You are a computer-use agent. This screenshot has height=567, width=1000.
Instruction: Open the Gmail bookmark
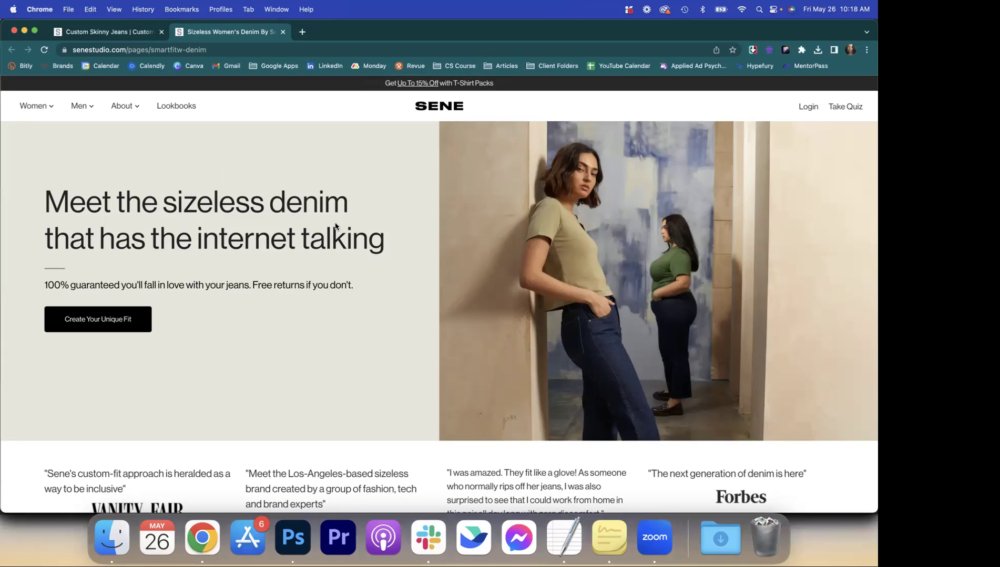click(x=226, y=66)
